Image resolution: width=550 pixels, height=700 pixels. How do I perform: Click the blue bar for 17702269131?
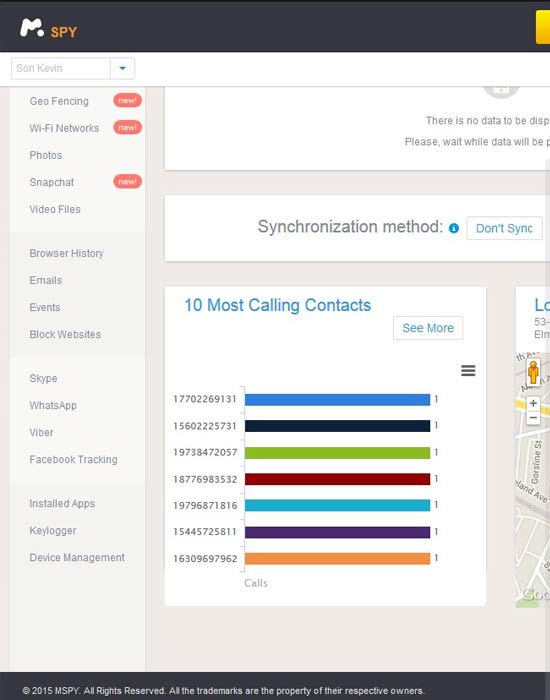coord(337,400)
